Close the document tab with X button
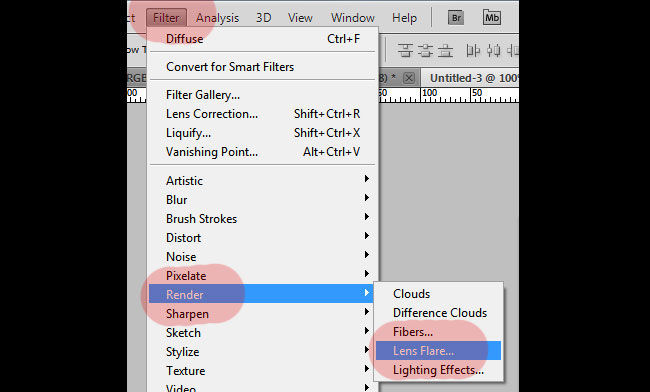This screenshot has width=650, height=392. pyautogui.click(x=409, y=78)
